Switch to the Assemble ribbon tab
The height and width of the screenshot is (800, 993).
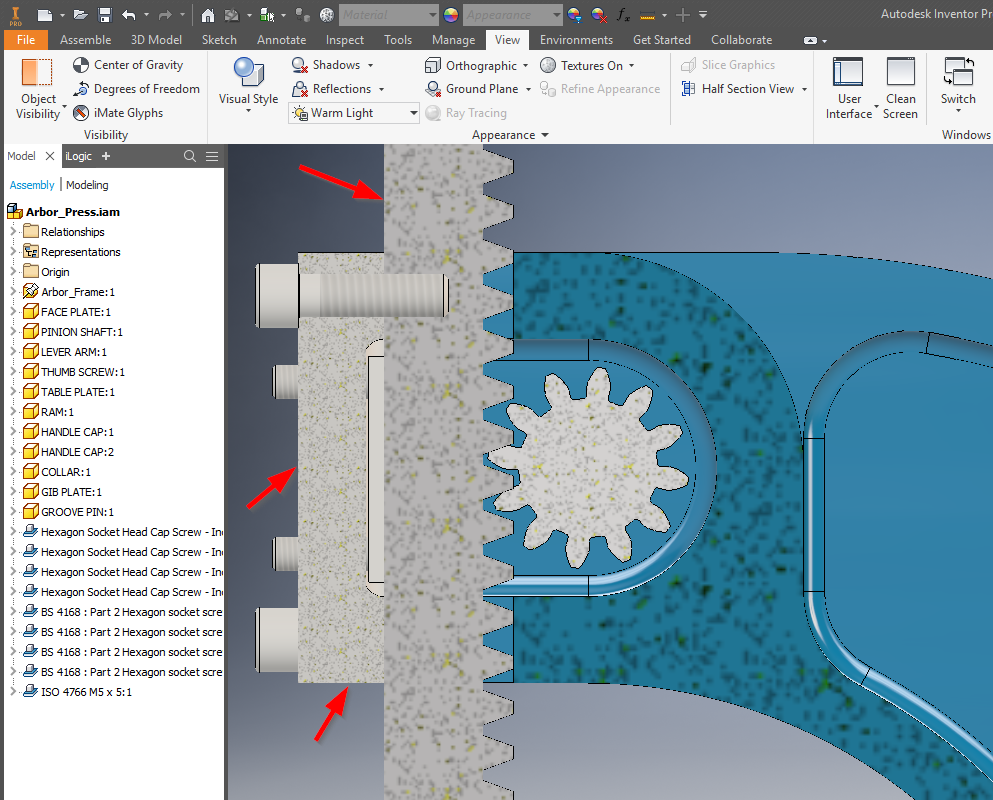[x=85, y=40]
